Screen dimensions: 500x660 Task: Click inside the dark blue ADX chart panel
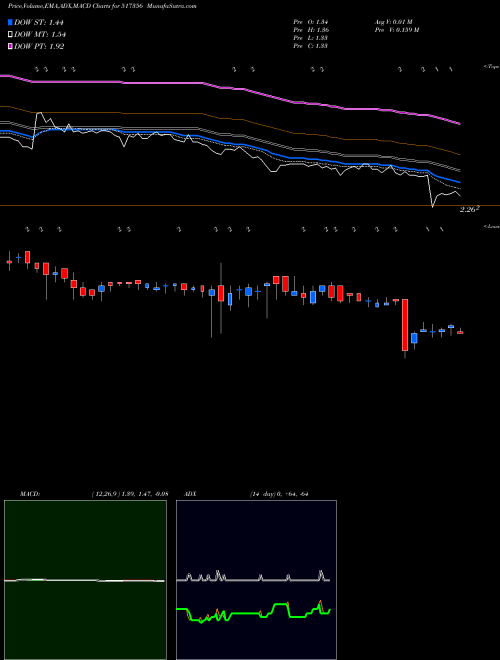point(256,580)
